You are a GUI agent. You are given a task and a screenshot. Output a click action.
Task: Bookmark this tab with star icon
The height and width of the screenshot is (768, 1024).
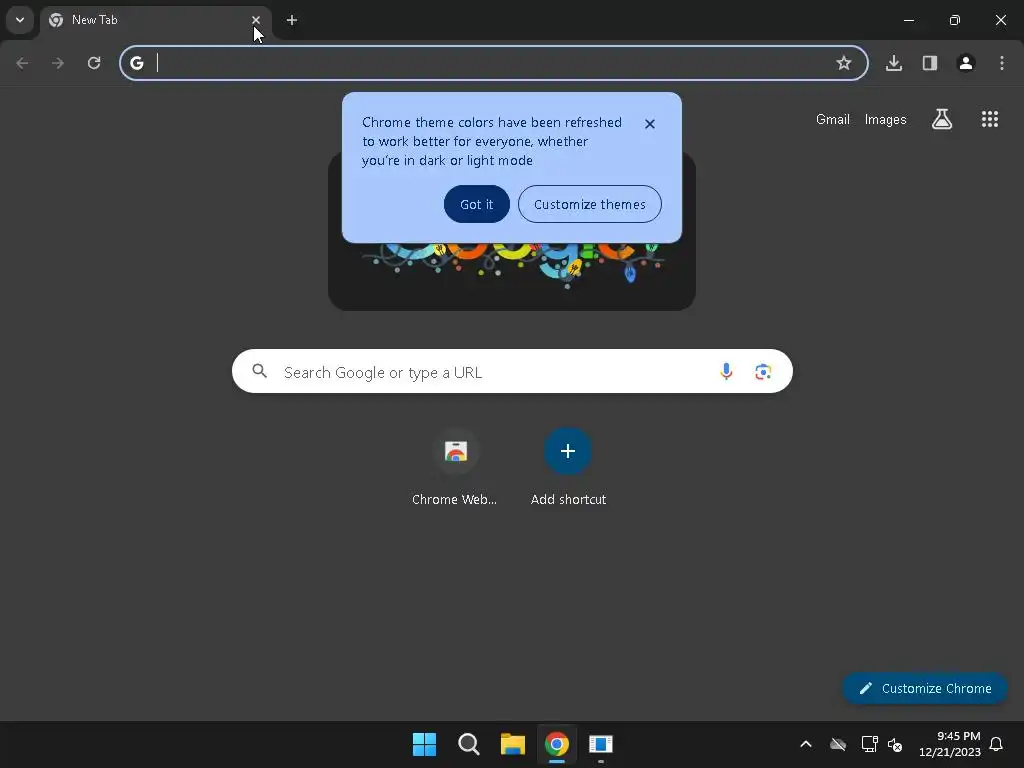click(x=844, y=63)
